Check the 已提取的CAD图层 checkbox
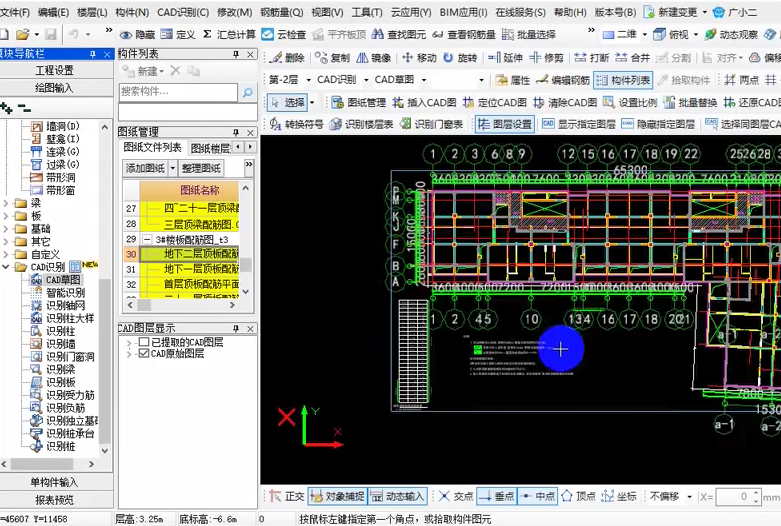The width and height of the screenshot is (781, 526). pos(144,342)
